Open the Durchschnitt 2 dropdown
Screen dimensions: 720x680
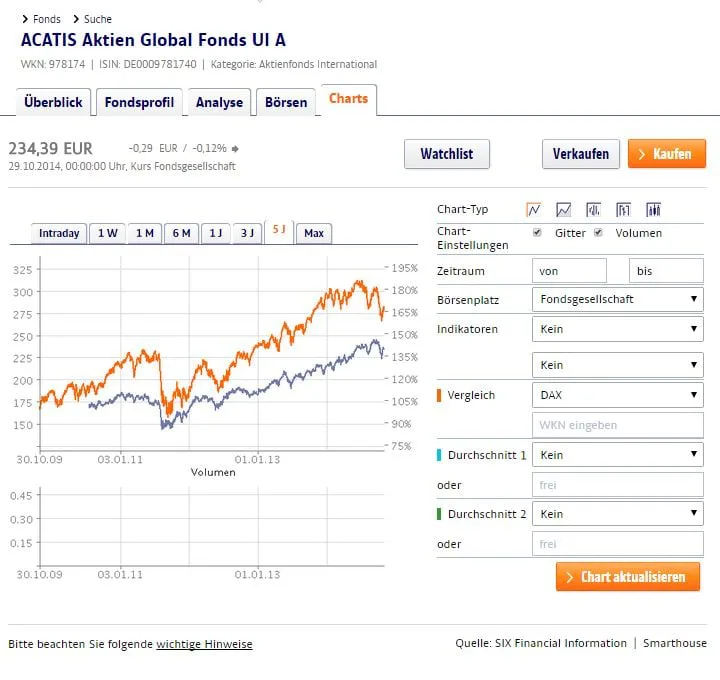pos(618,514)
